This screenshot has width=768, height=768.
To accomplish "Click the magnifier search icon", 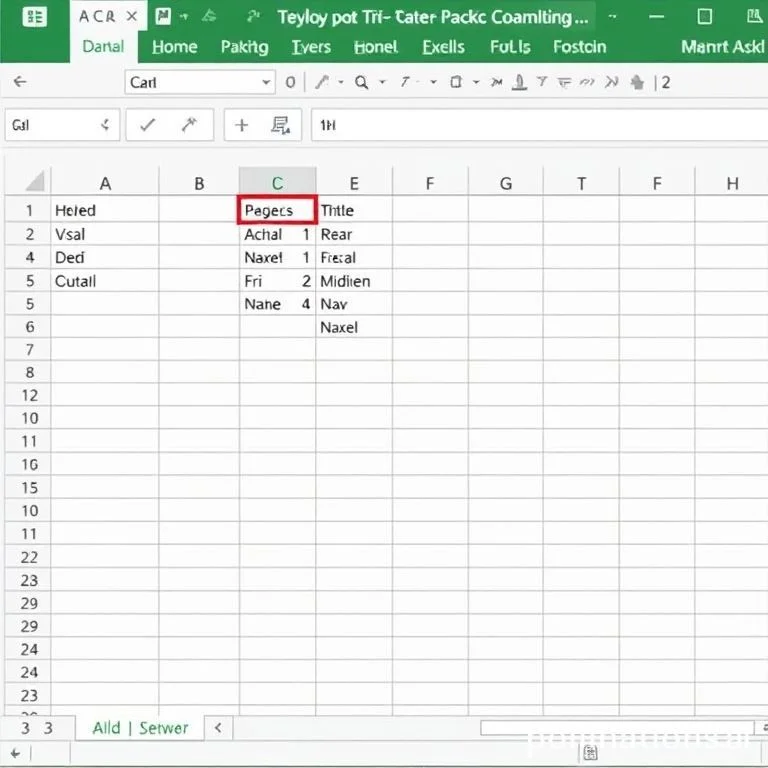I will click(x=361, y=82).
